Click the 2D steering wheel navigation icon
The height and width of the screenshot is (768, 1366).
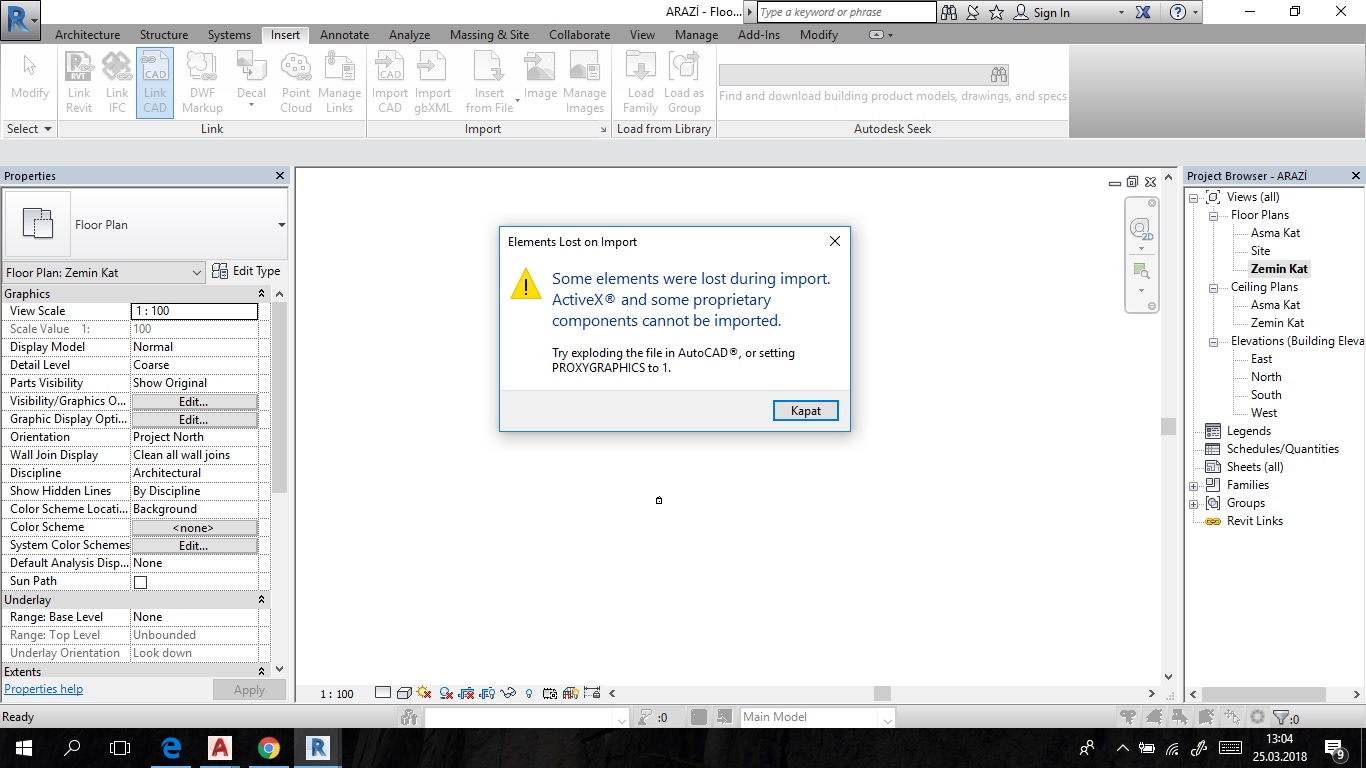[1141, 229]
